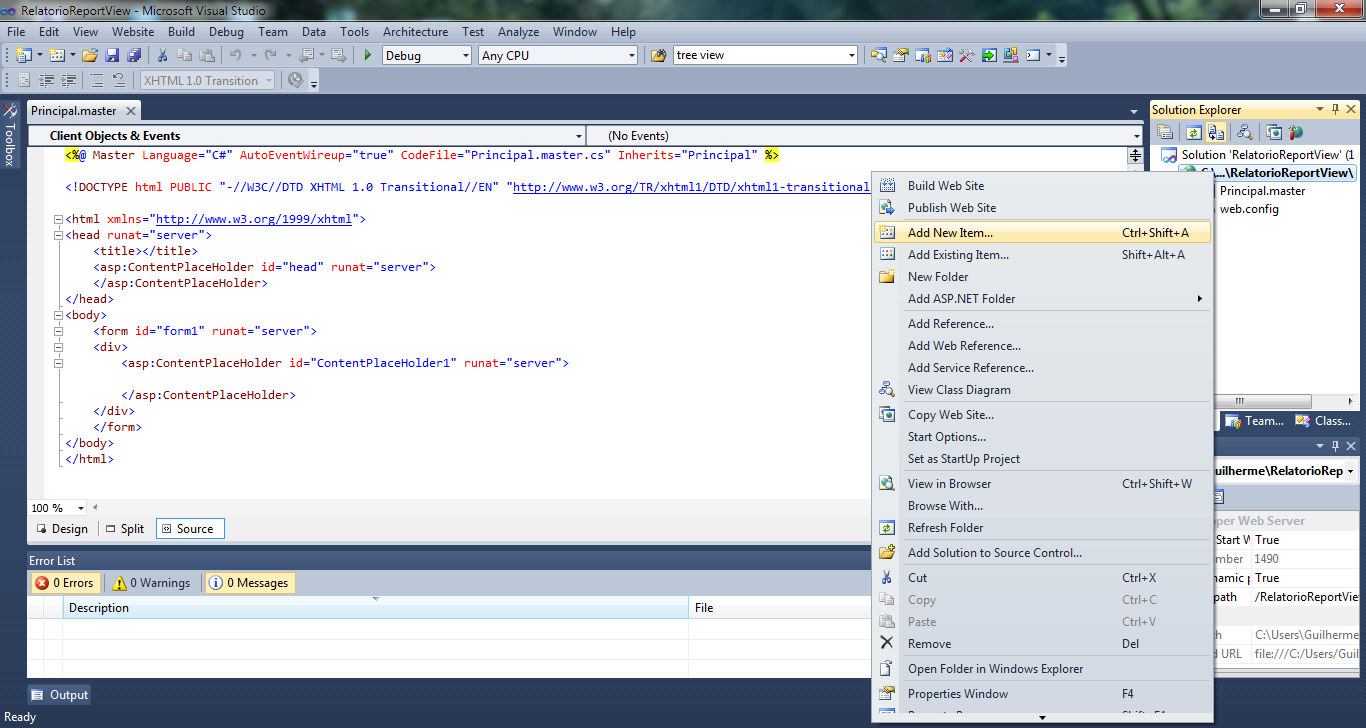
Task: Click the Toolbox hammer-and-wrench toolbar icon
Action: click(x=966, y=55)
